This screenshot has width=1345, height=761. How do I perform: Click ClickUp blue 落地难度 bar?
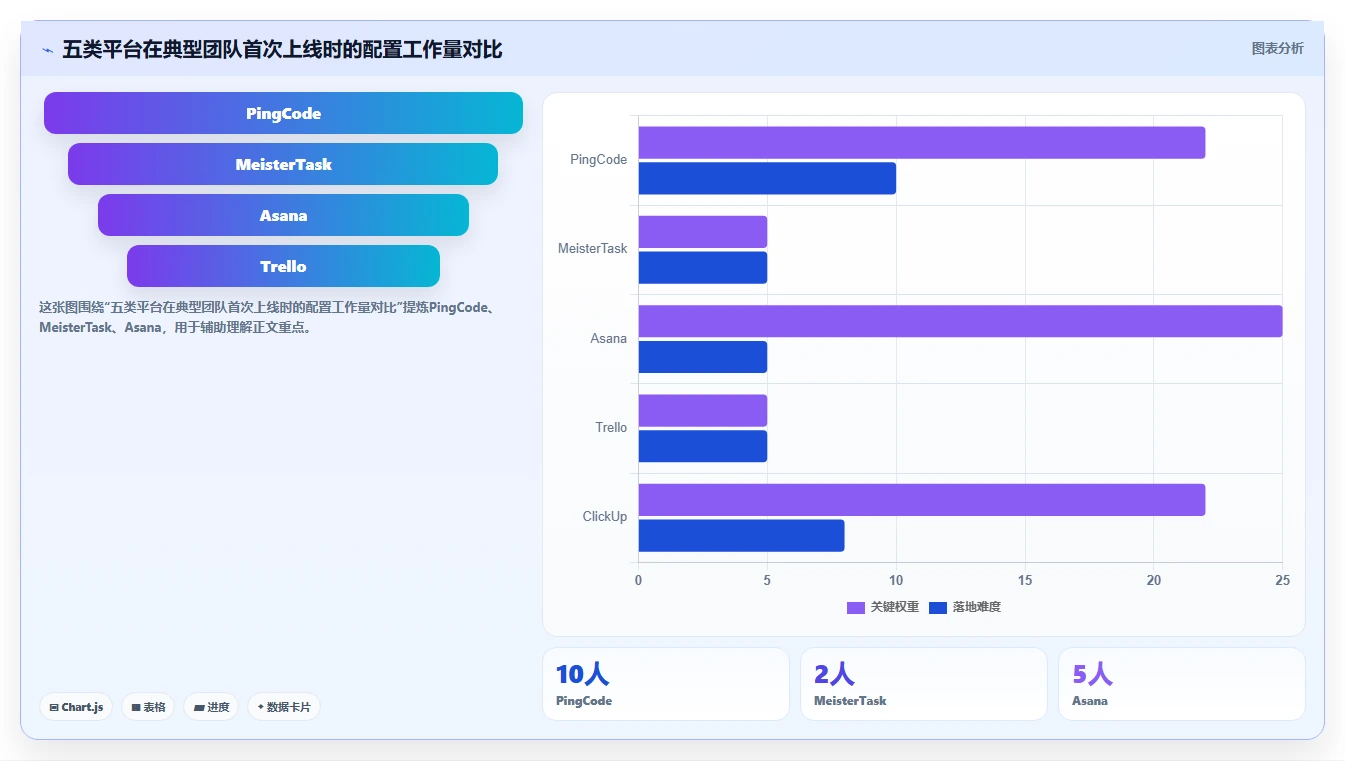click(x=741, y=535)
